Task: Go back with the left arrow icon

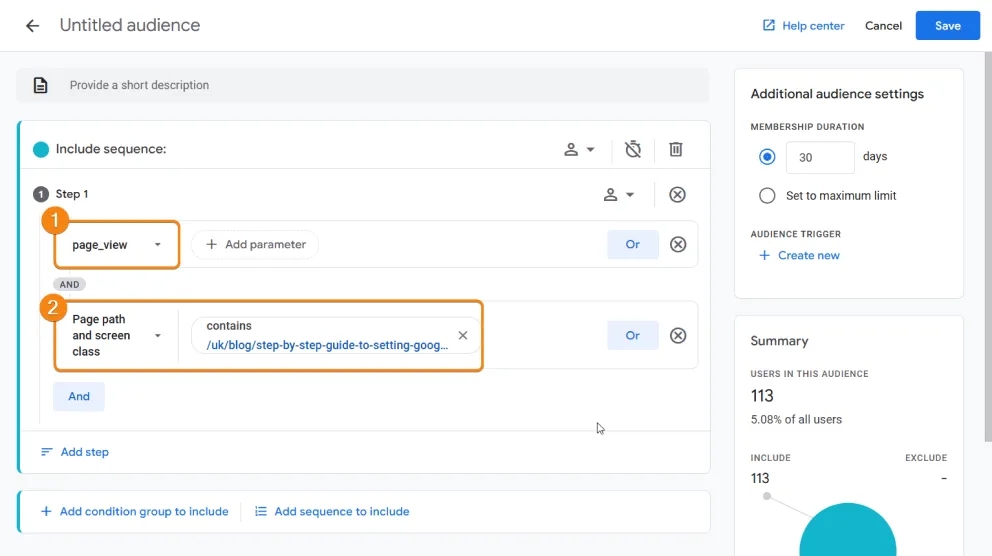Action: pos(32,25)
